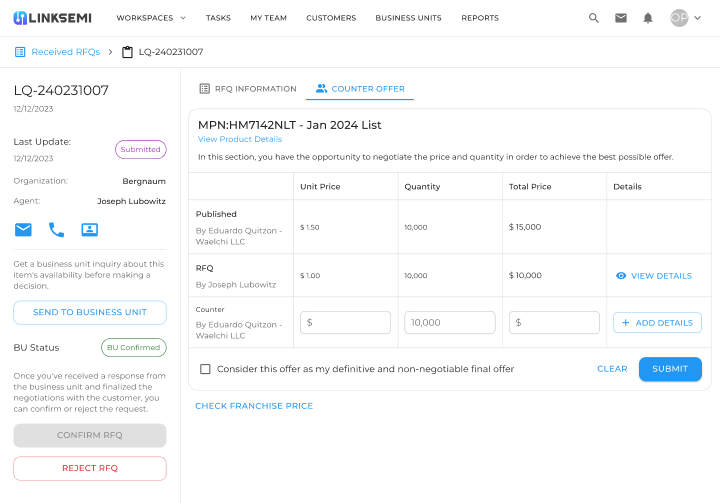The width and height of the screenshot is (720, 503).
Task: Email the agent via envelope icon
Action: [23, 229]
